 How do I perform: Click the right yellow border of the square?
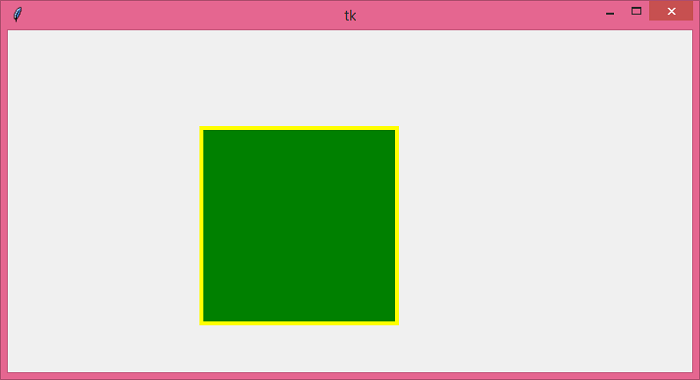(397, 225)
